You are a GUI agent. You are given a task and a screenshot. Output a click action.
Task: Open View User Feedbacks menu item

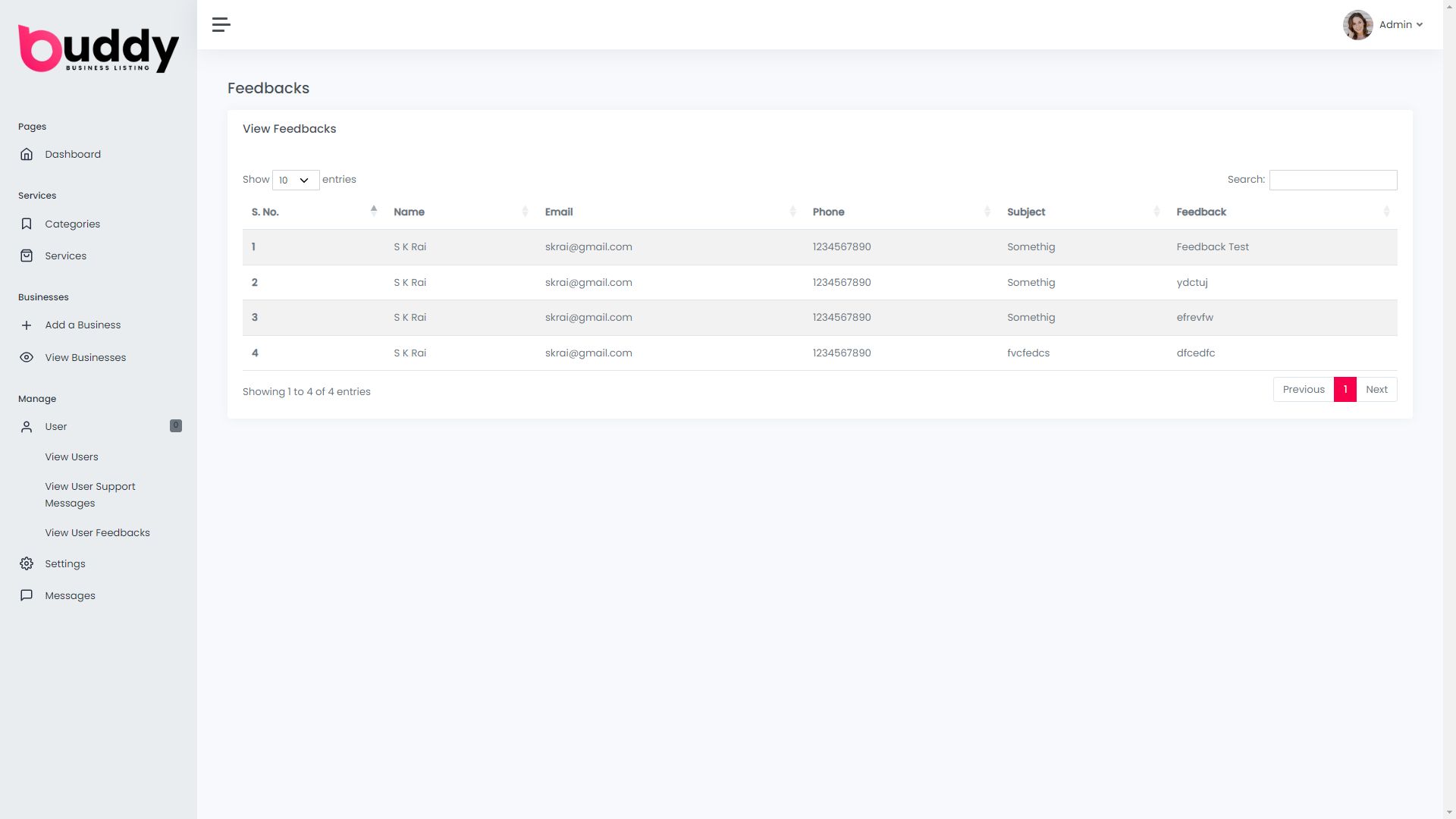click(97, 532)
